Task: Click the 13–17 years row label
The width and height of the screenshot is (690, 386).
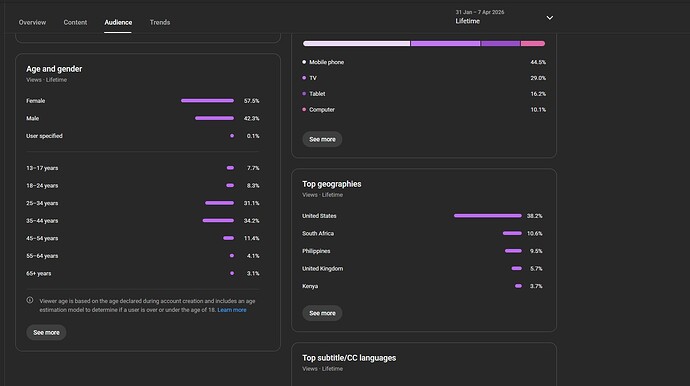Action: coord(42,168)
